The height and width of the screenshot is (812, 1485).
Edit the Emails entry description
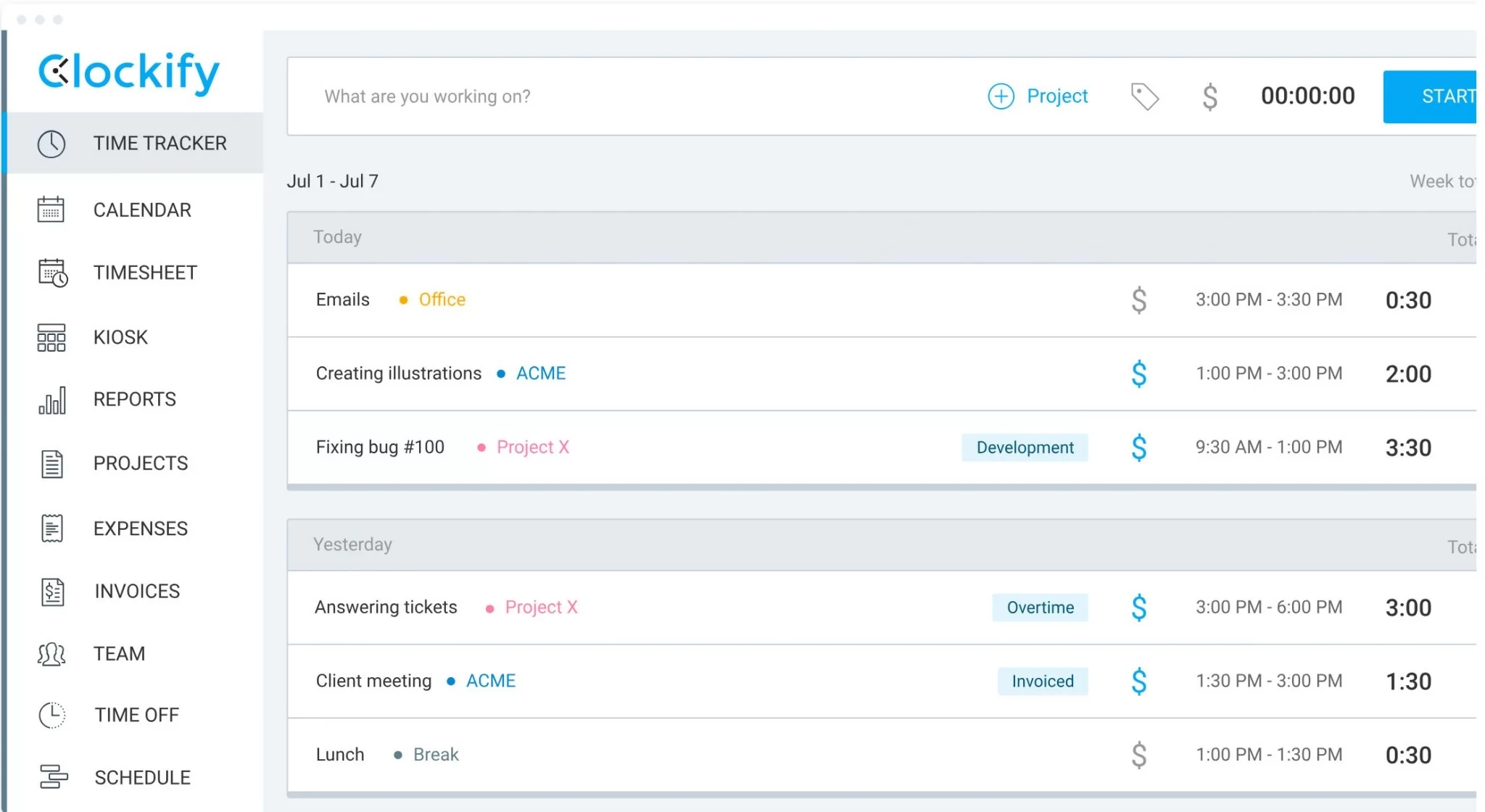(342, 299)
